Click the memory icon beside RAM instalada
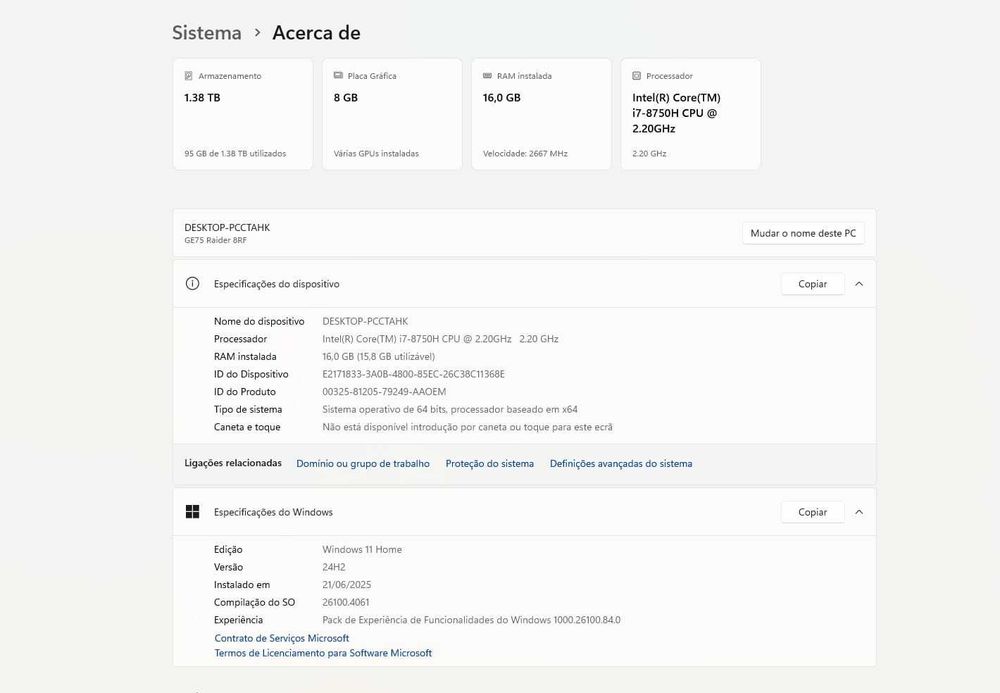The width and height of the screenshot is (1000, 693). pyautogui.click(x=487, y=76)
